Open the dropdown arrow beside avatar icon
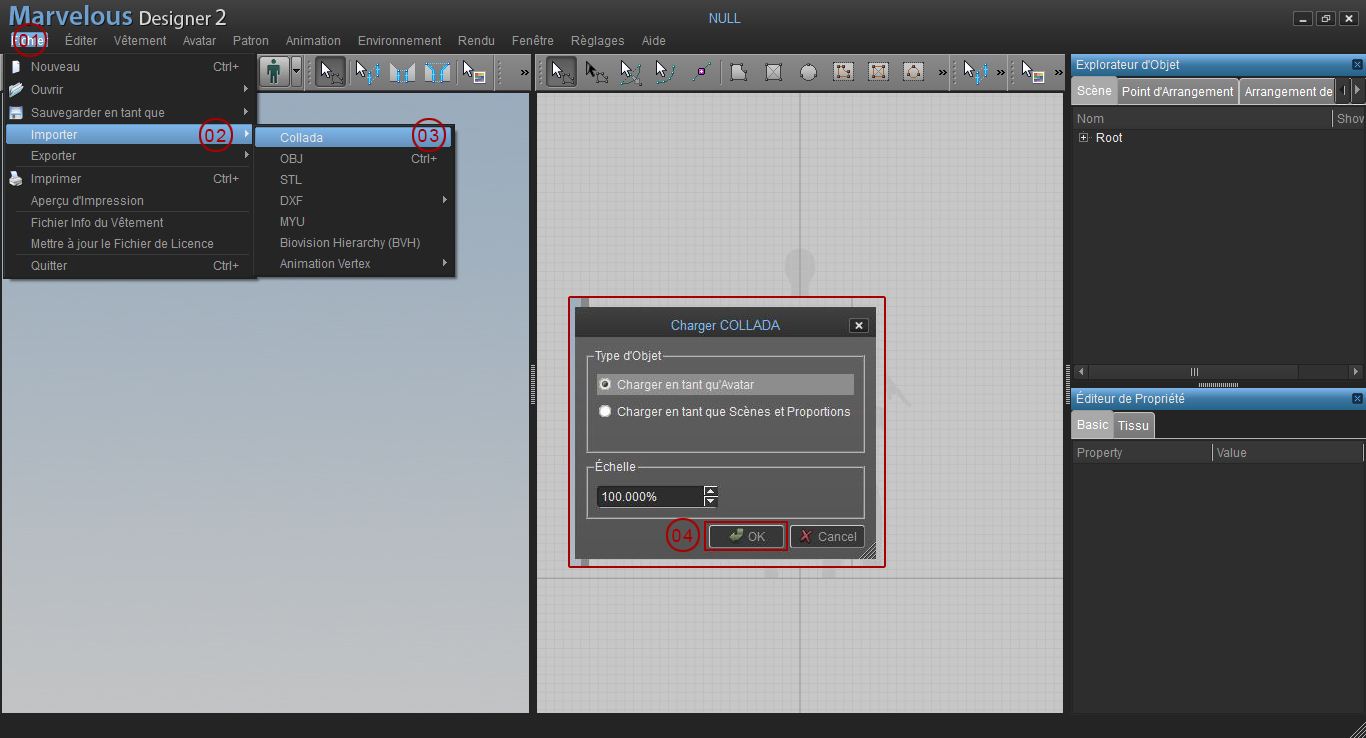The width and height of the screenshot is (1366, 738). [296, 72]
